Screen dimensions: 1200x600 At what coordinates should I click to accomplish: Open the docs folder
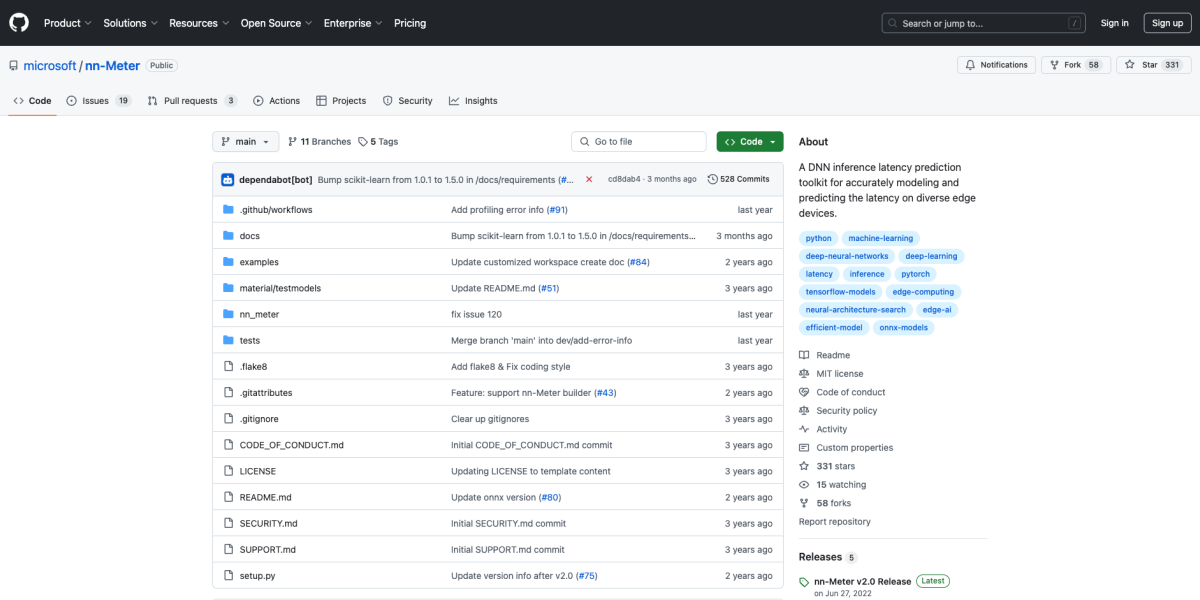[x=249, y=236]
